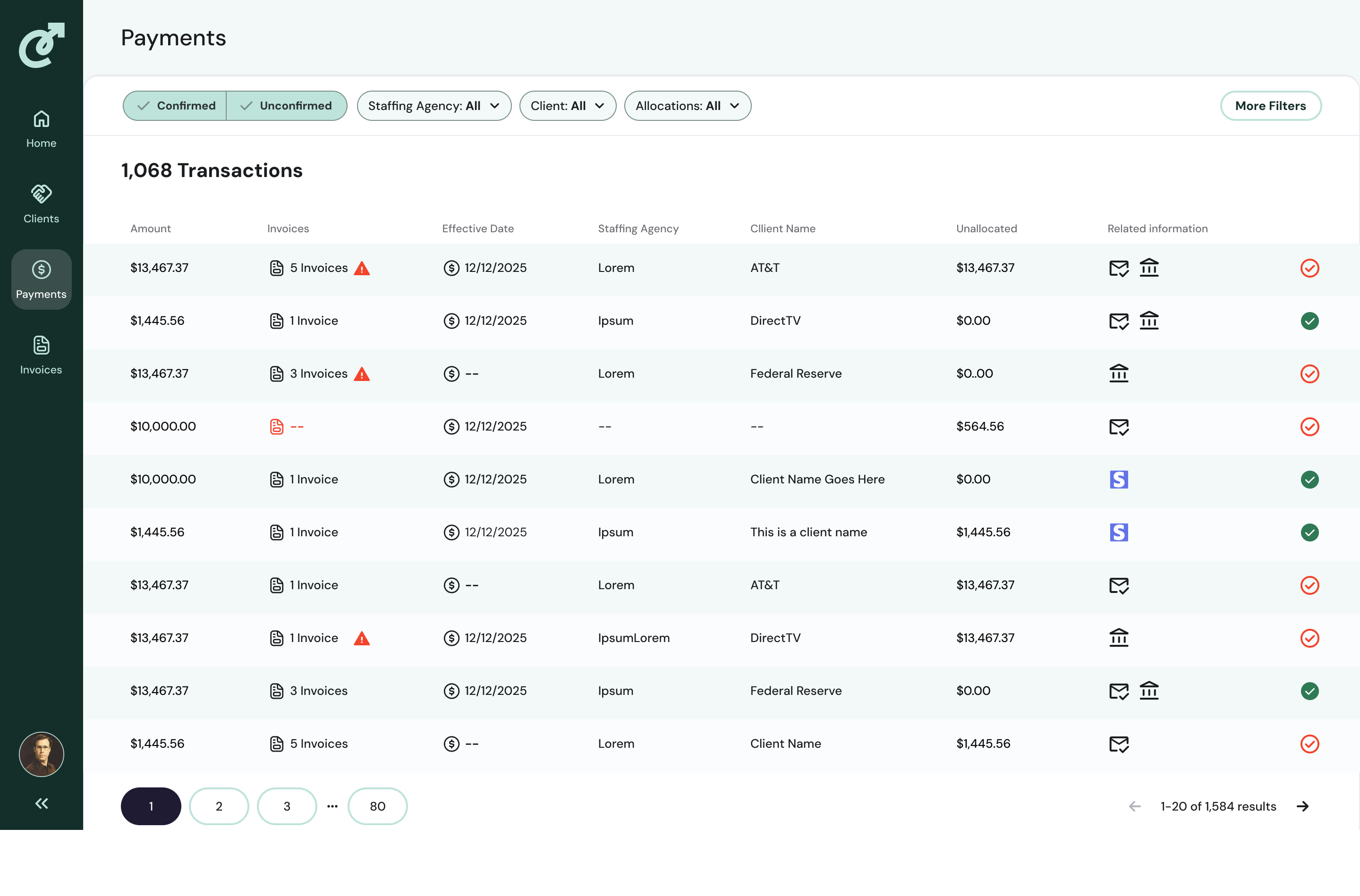Open More Filters
The height and width of the screenshot is (896, 1360).
pos(1270,106)
